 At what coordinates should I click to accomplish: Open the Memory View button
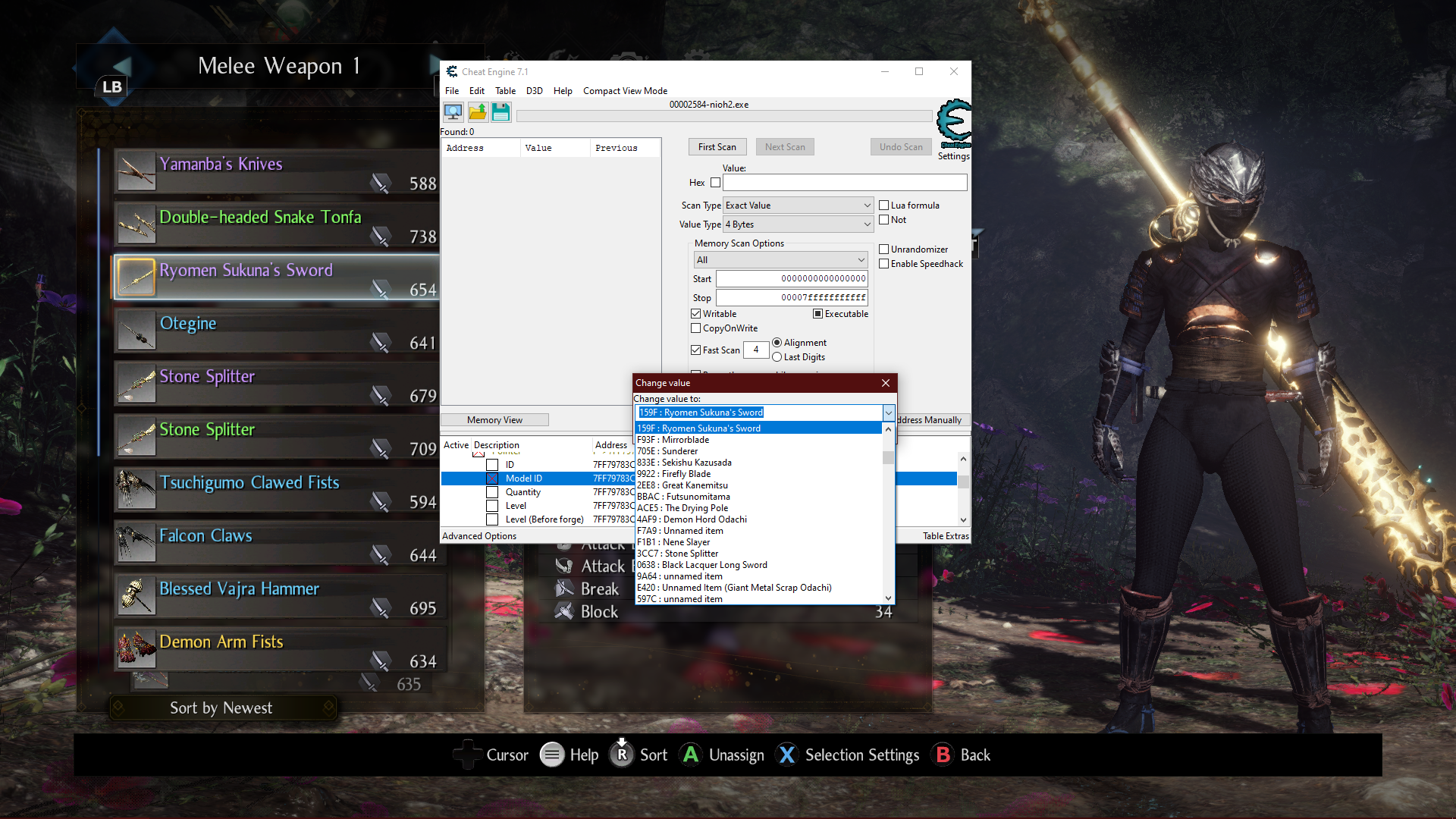[494, 420]
